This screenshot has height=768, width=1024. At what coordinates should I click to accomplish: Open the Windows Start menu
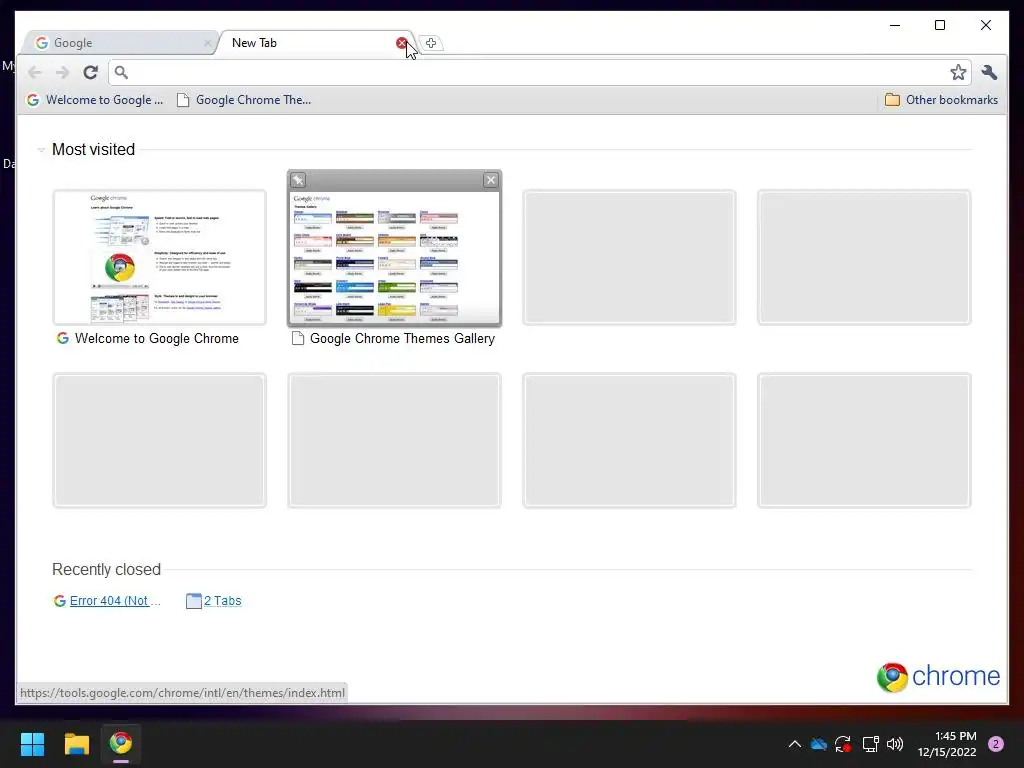pos(32,744)
